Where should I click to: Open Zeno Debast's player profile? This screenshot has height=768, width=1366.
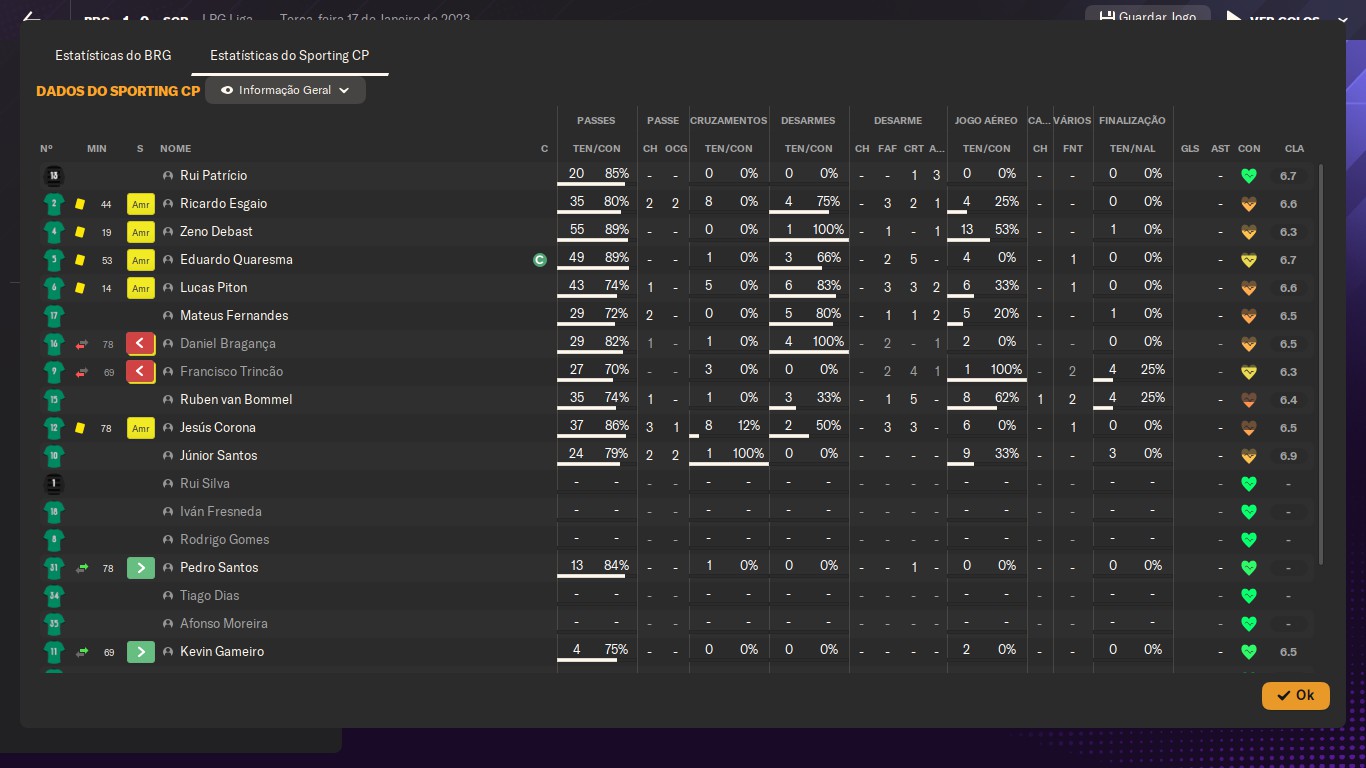[x=216, y=232]
